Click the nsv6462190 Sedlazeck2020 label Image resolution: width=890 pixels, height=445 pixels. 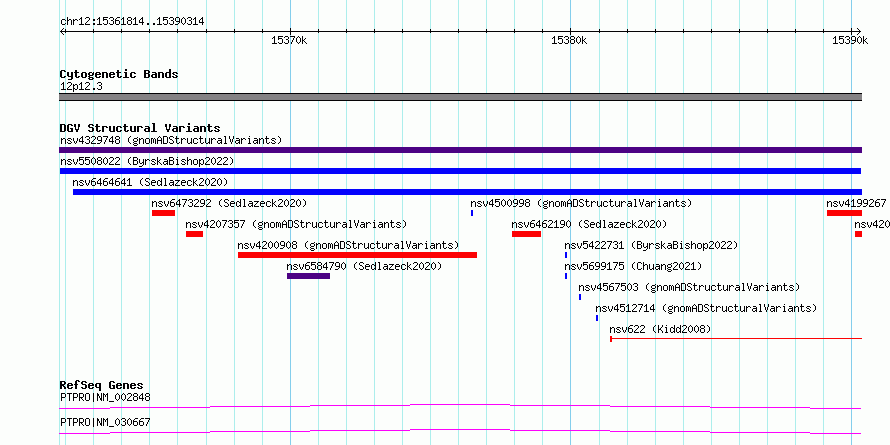point(589,224)
